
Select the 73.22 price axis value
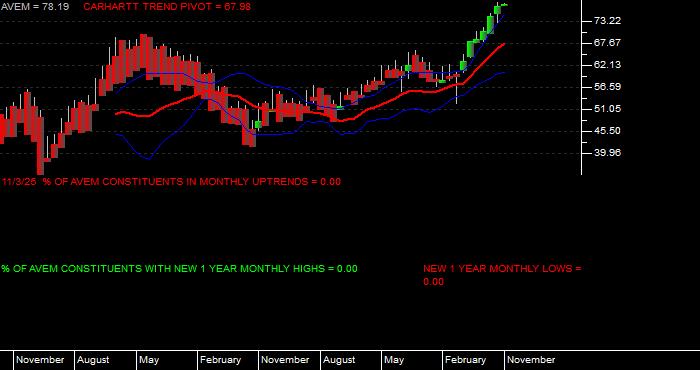tap(608, 21)
